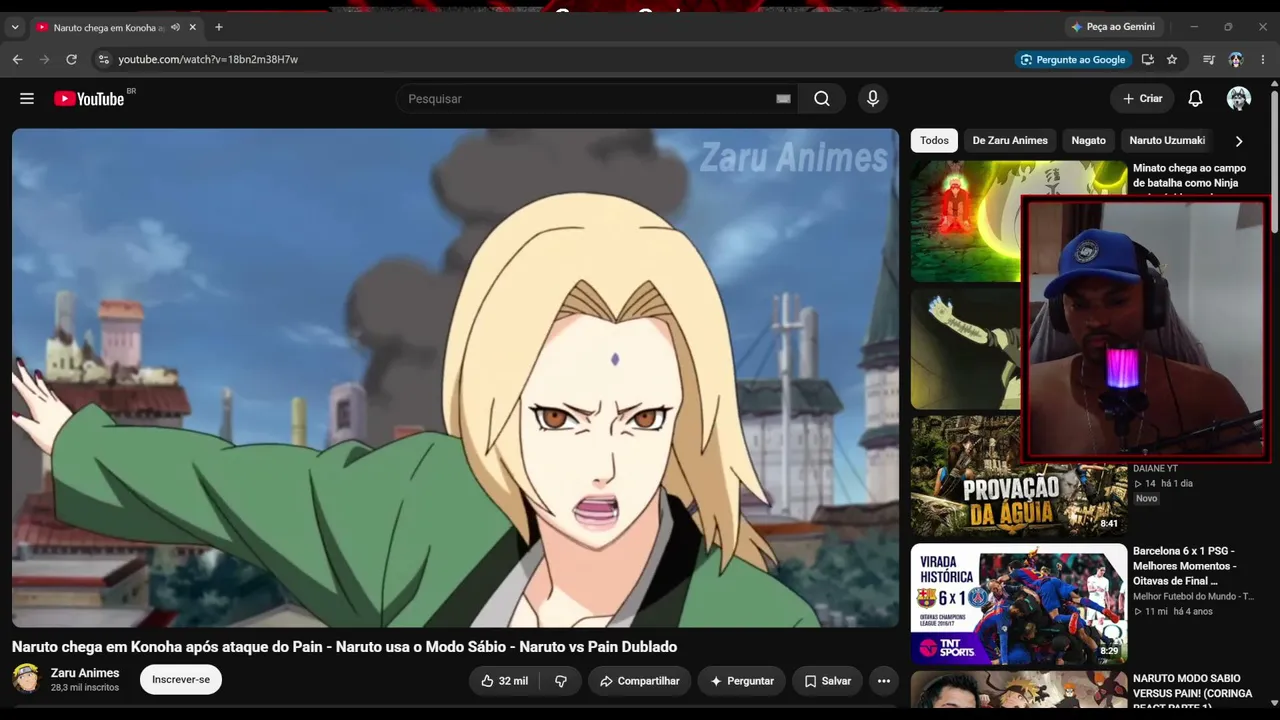Like the video with 32 mil likes
The image size is (1280, 720).
point(505,681)
